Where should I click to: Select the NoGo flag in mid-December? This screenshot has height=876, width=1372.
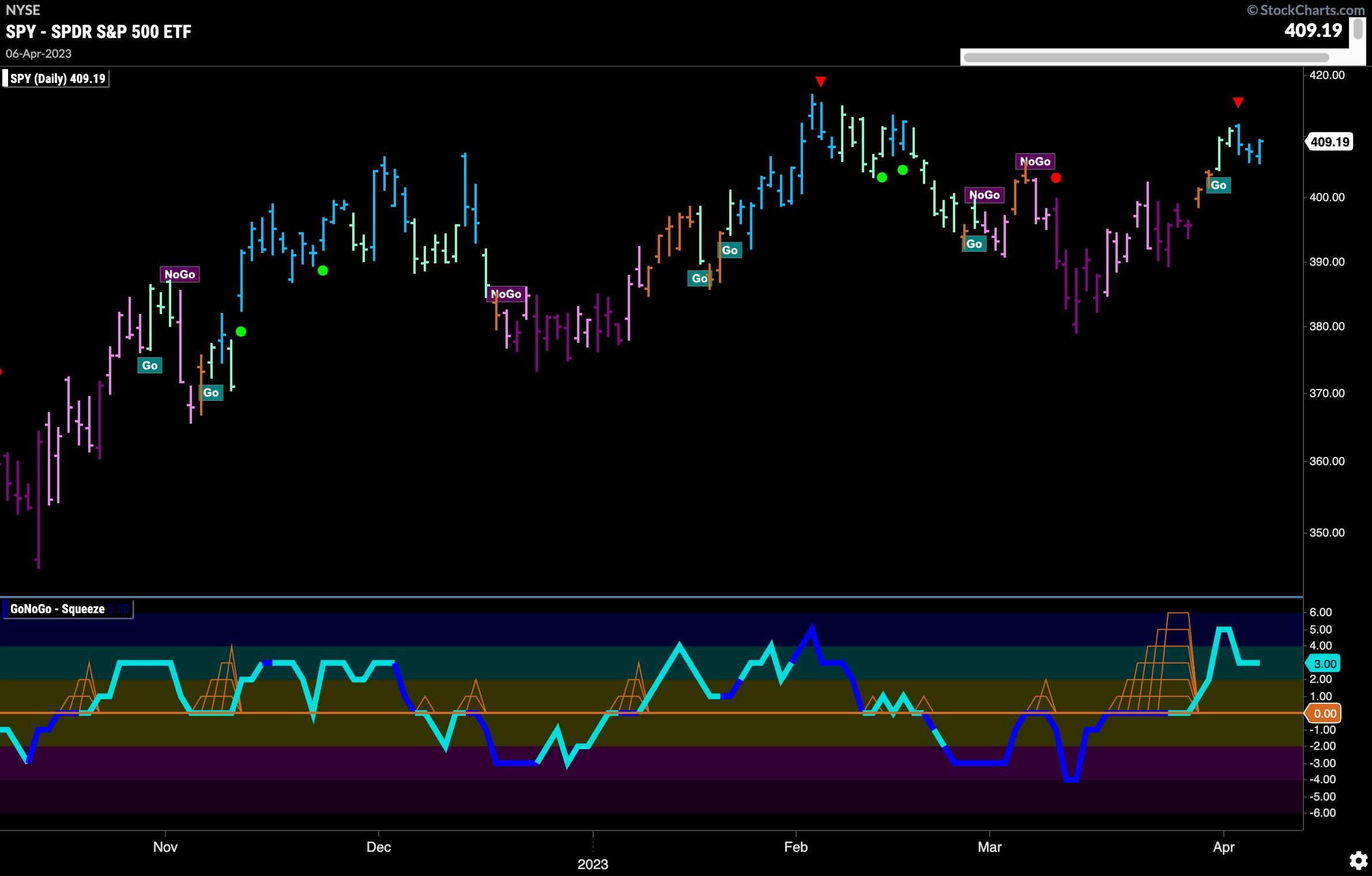coord(506,294)
